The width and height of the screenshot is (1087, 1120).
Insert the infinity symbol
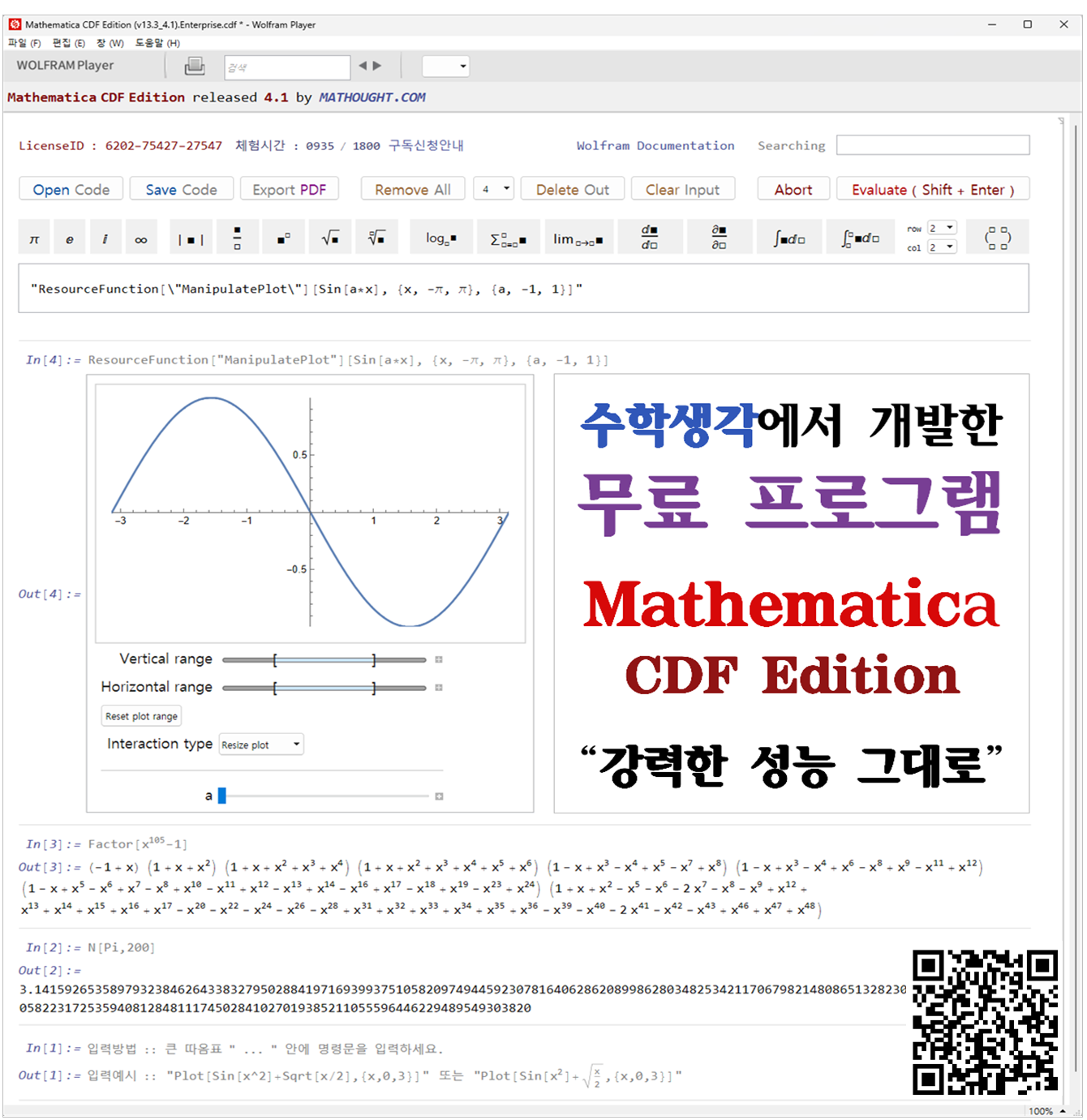141,238
